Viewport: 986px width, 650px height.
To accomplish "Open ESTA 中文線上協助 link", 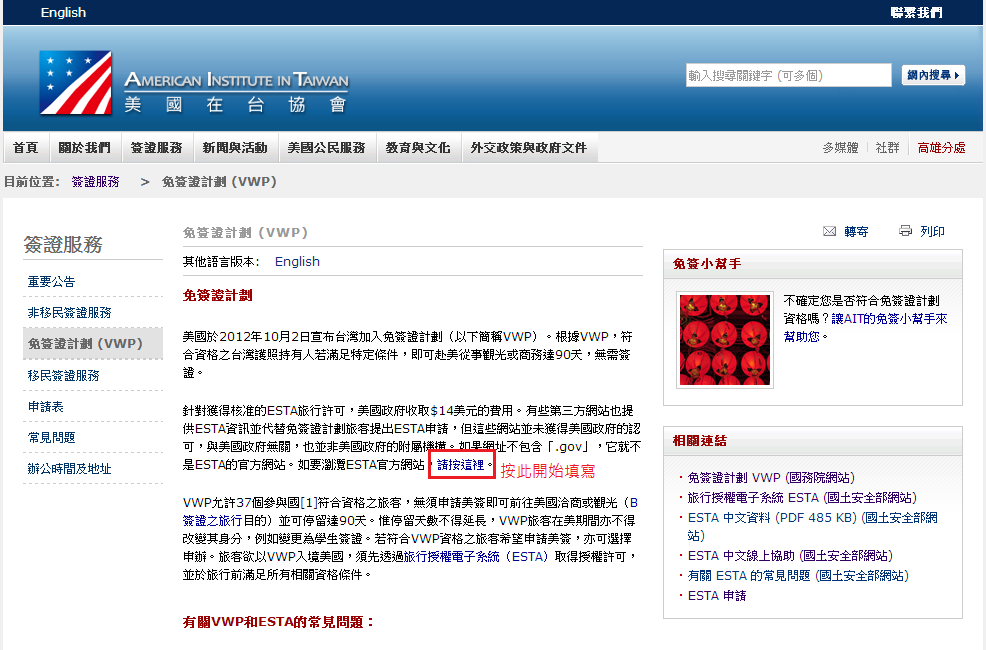I will click(790, 556).
